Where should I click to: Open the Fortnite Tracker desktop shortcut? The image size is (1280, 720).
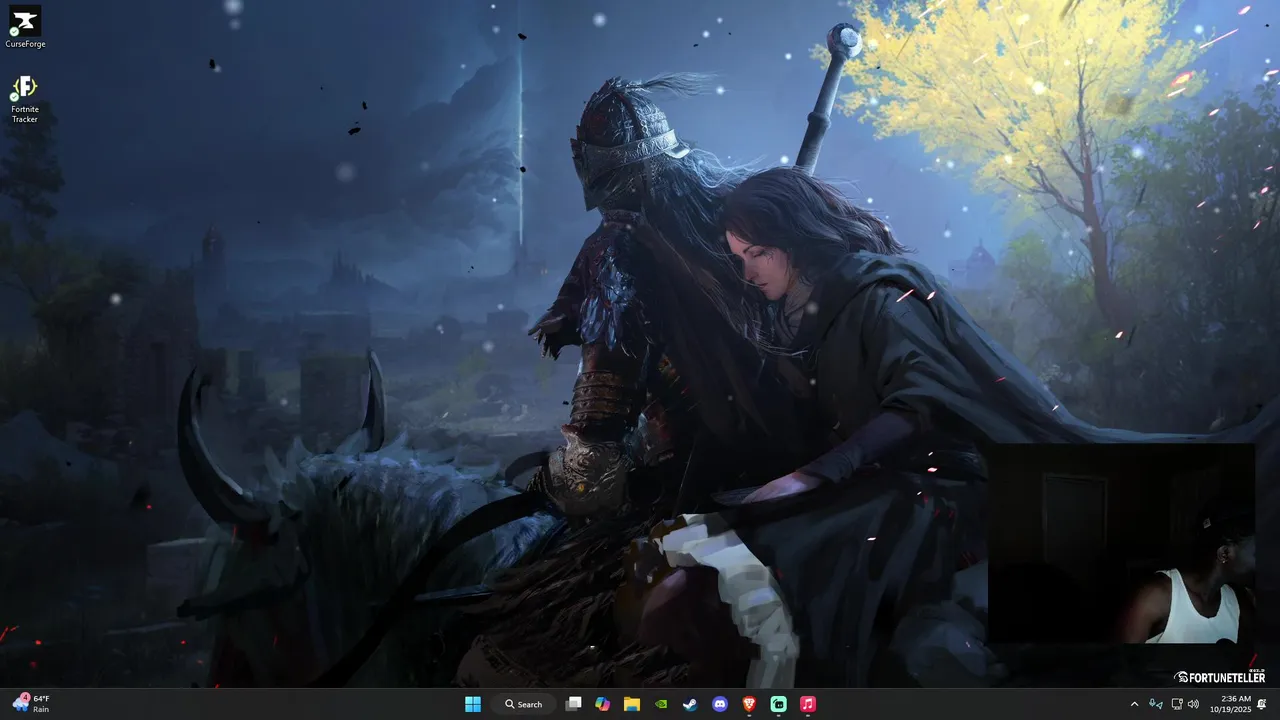pos(25,99)
